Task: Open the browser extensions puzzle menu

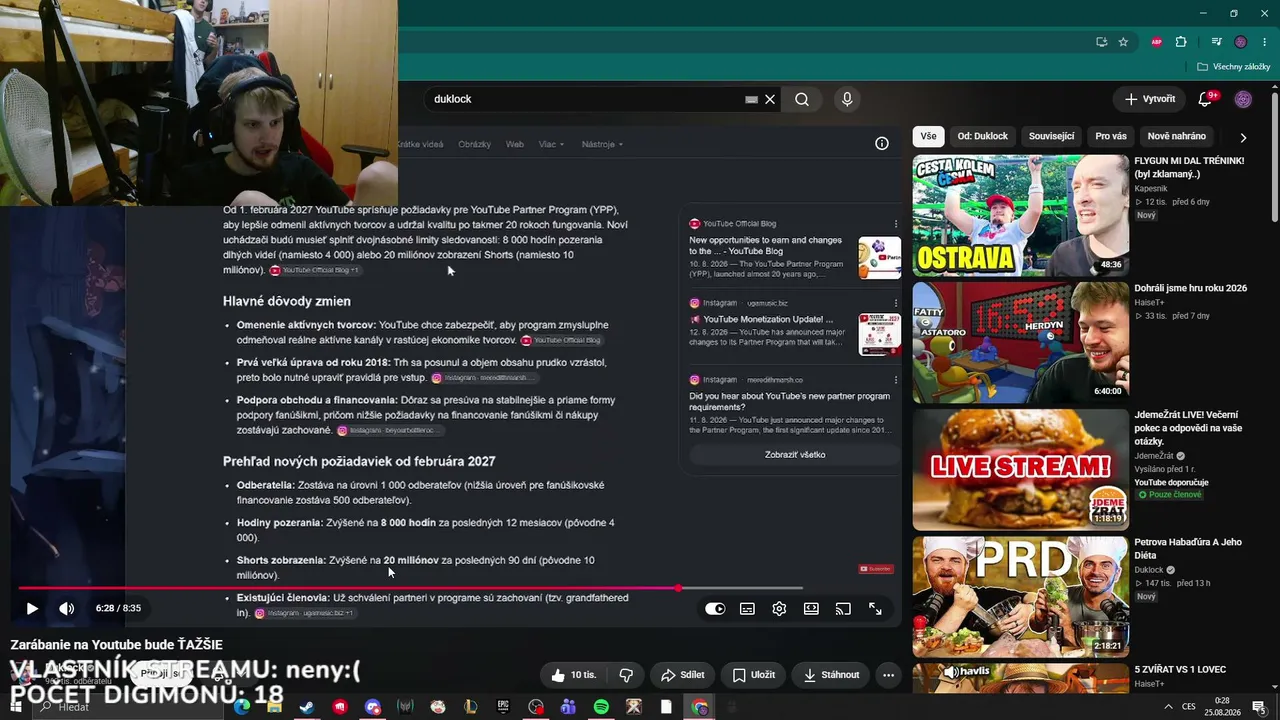Action: point(1181,42)
